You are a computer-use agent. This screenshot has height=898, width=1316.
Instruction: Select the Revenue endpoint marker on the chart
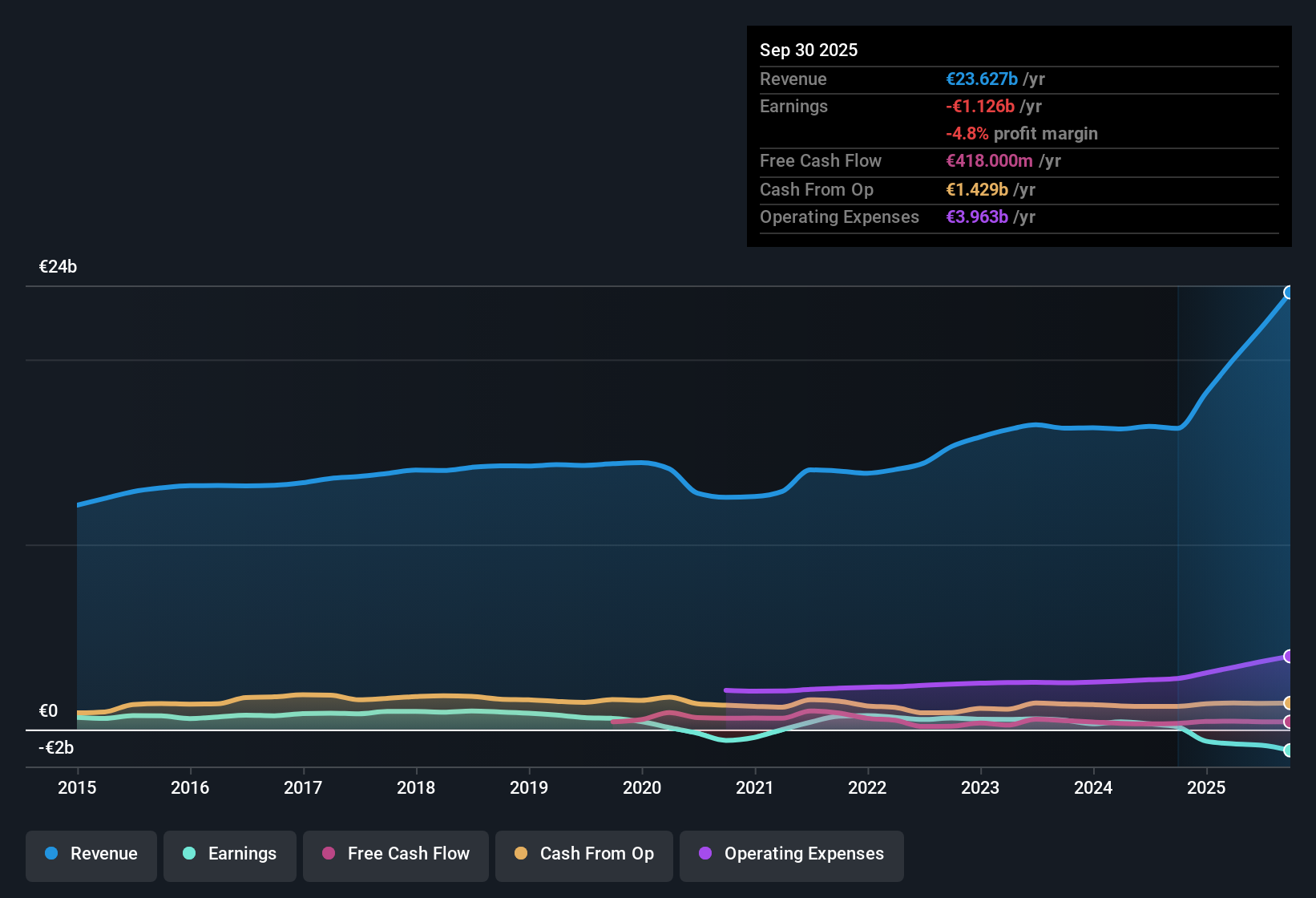(x=1289, y=292)
